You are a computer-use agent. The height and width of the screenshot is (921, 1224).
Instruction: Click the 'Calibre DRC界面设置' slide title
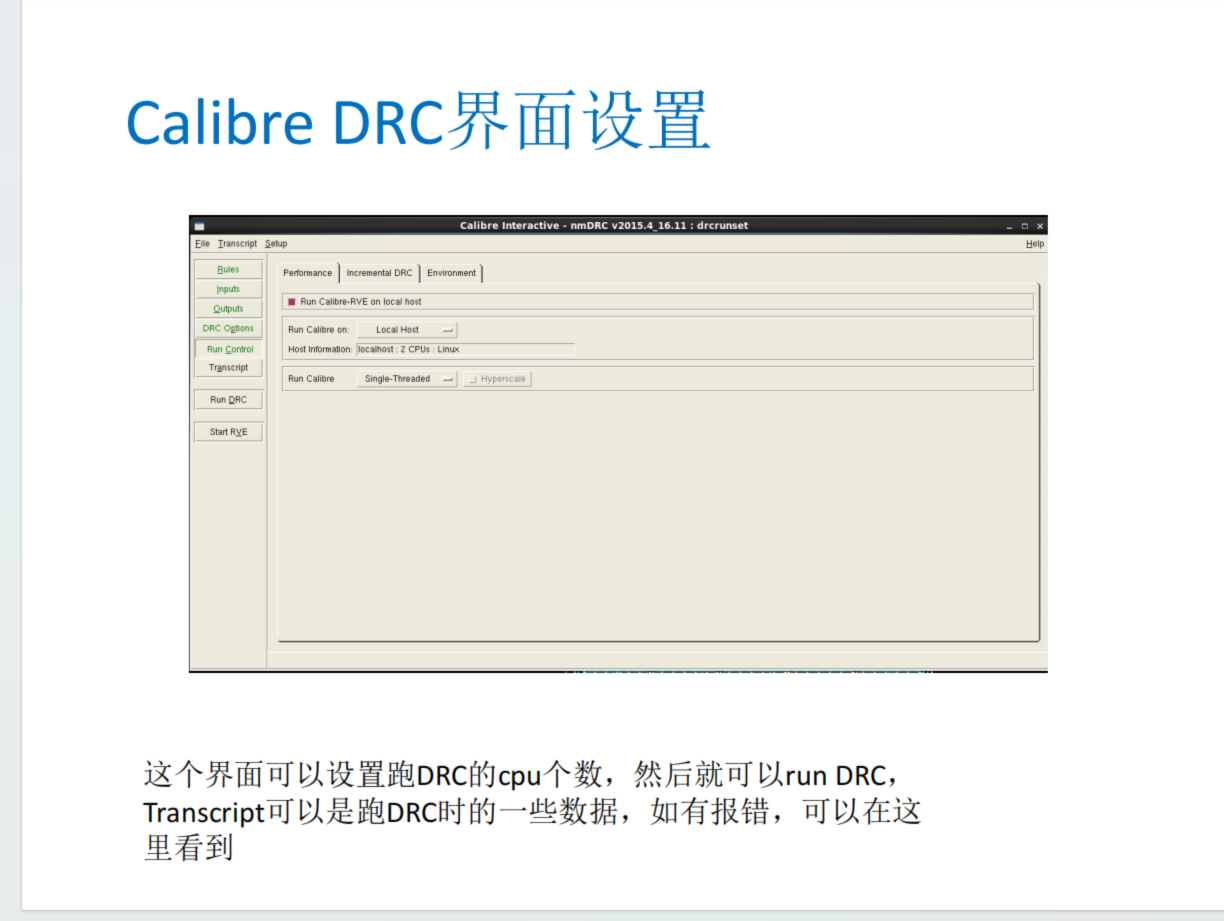pyautogui.click(x=418, y=120)
